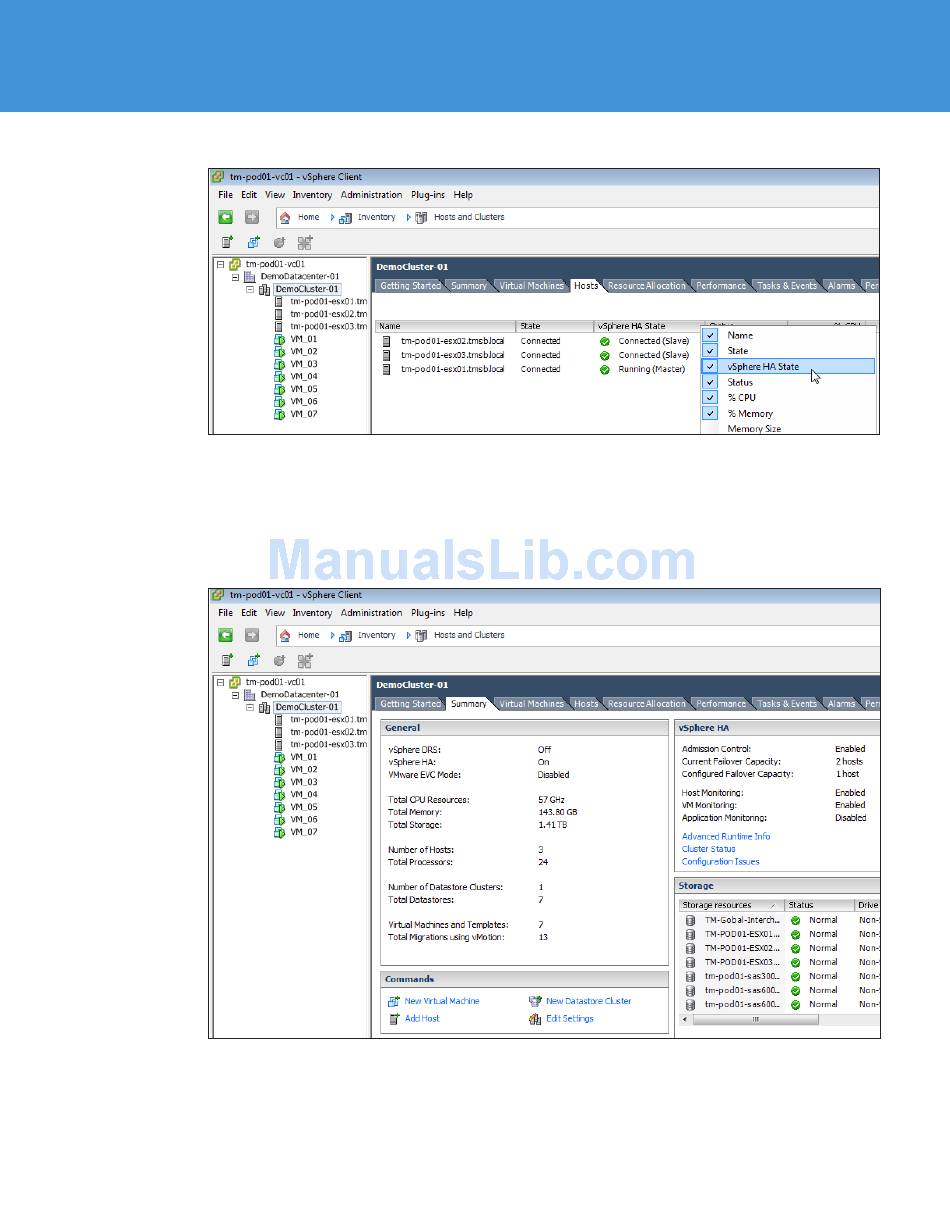Toggle the % CPU column checkbox
This screenshot has height=1229, width=950.
(710, 398)
